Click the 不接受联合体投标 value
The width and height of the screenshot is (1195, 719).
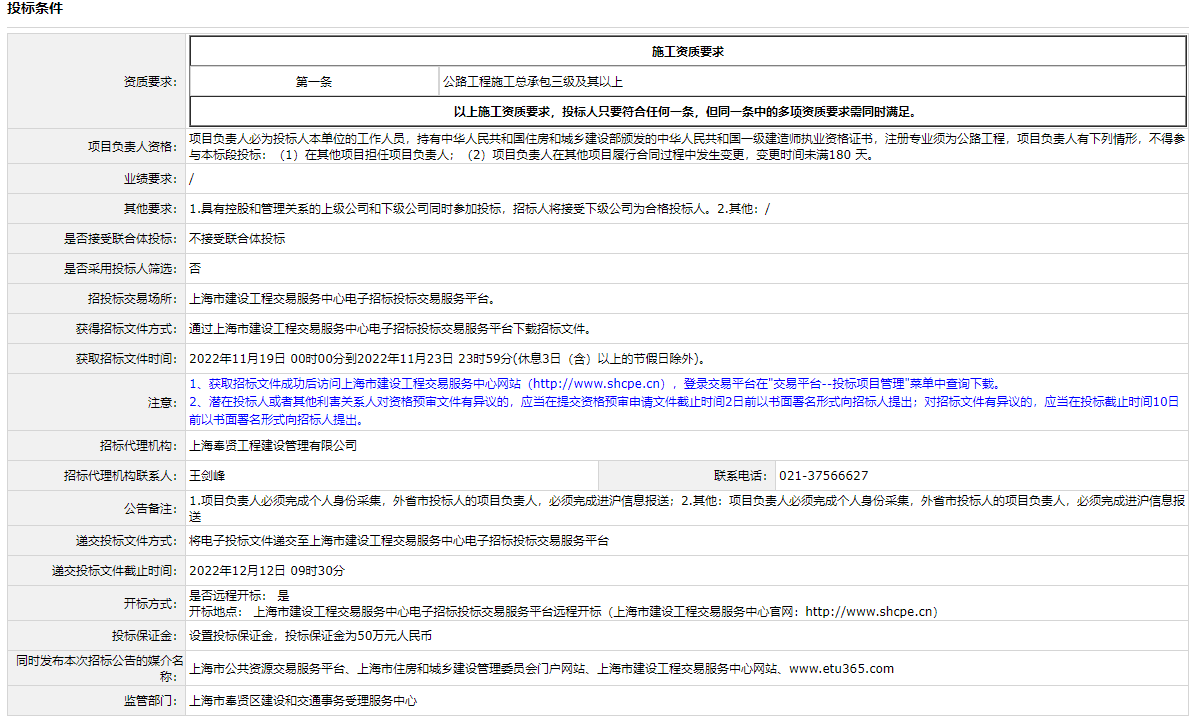click(x=236, y=239)
